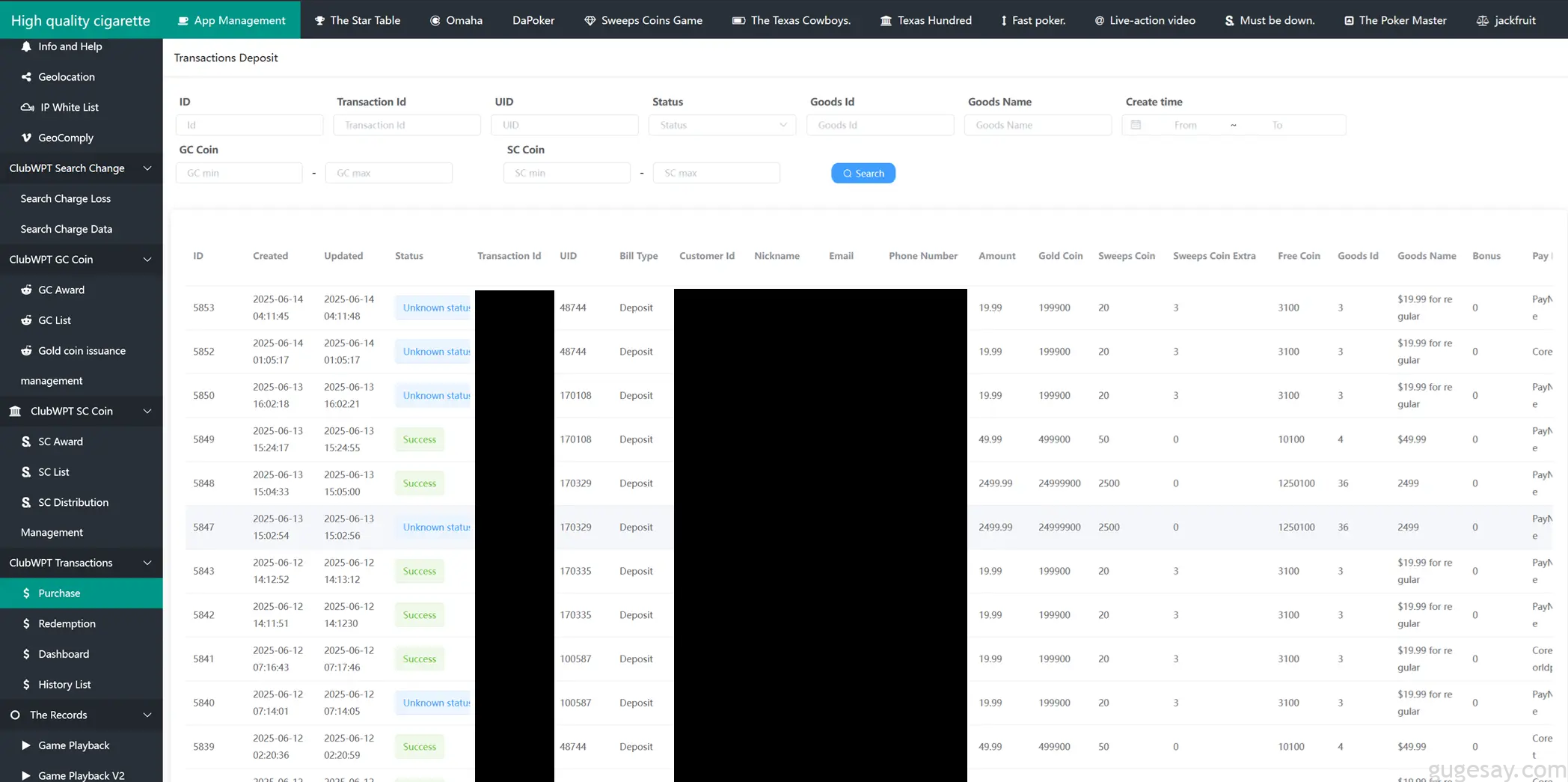Viewport: 1568px width, 782px height.
Task: Click the GC min input field
Action: (239, 173)
